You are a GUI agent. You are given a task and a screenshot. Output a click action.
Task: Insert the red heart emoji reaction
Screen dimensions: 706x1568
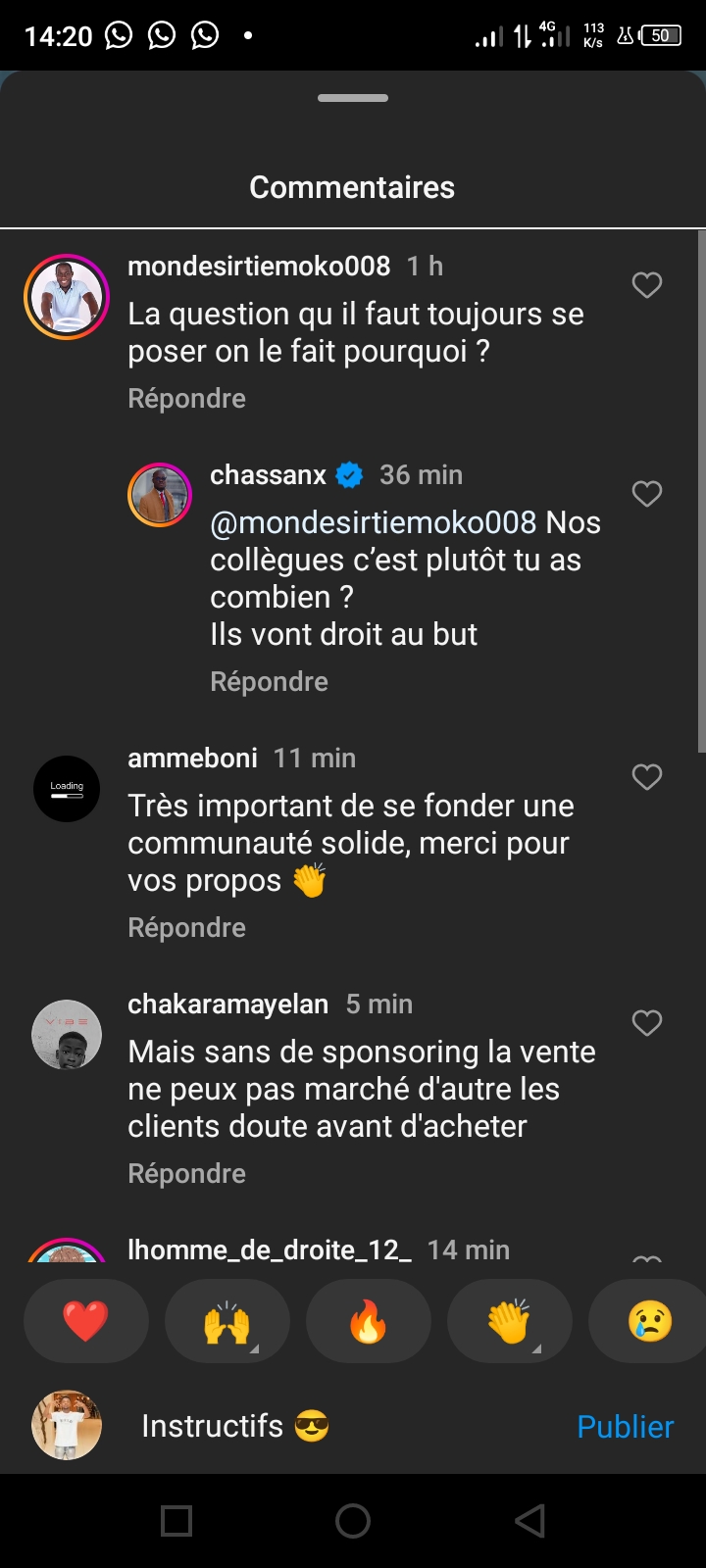coord(86,1321)
